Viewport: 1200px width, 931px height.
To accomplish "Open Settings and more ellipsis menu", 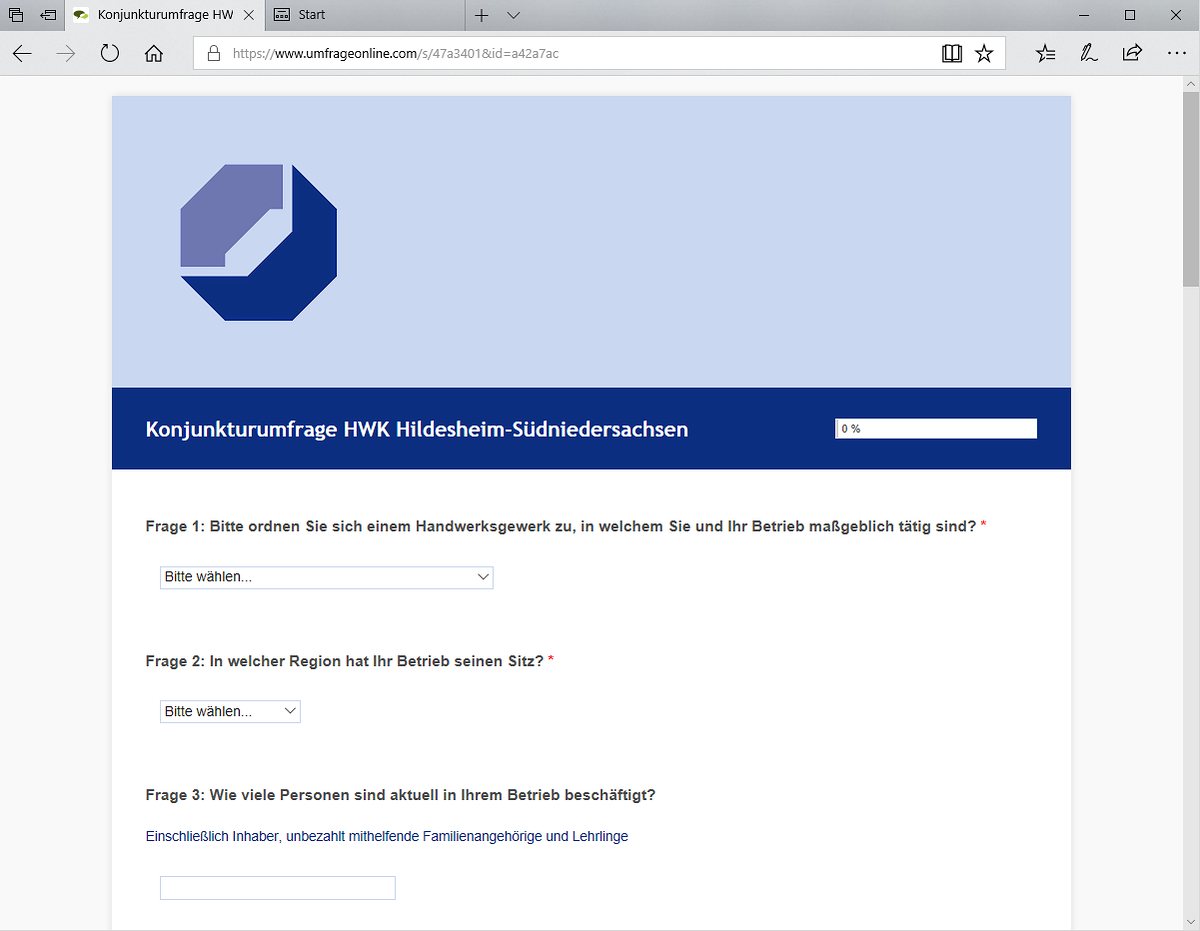I will (x=1176, y=54).
